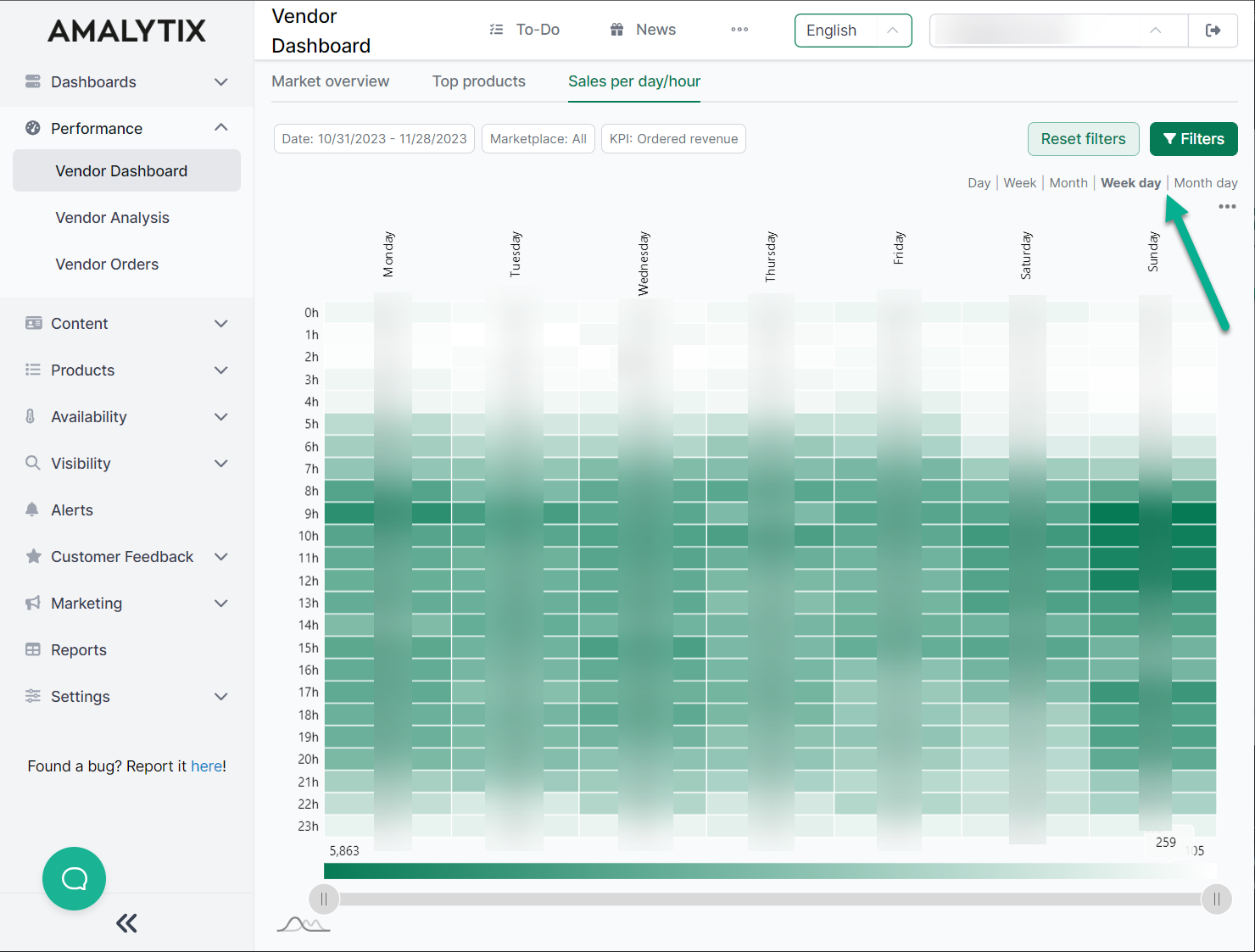The image size is (1255, 952).
Task: Click the Availability icon
Action: 31,416
